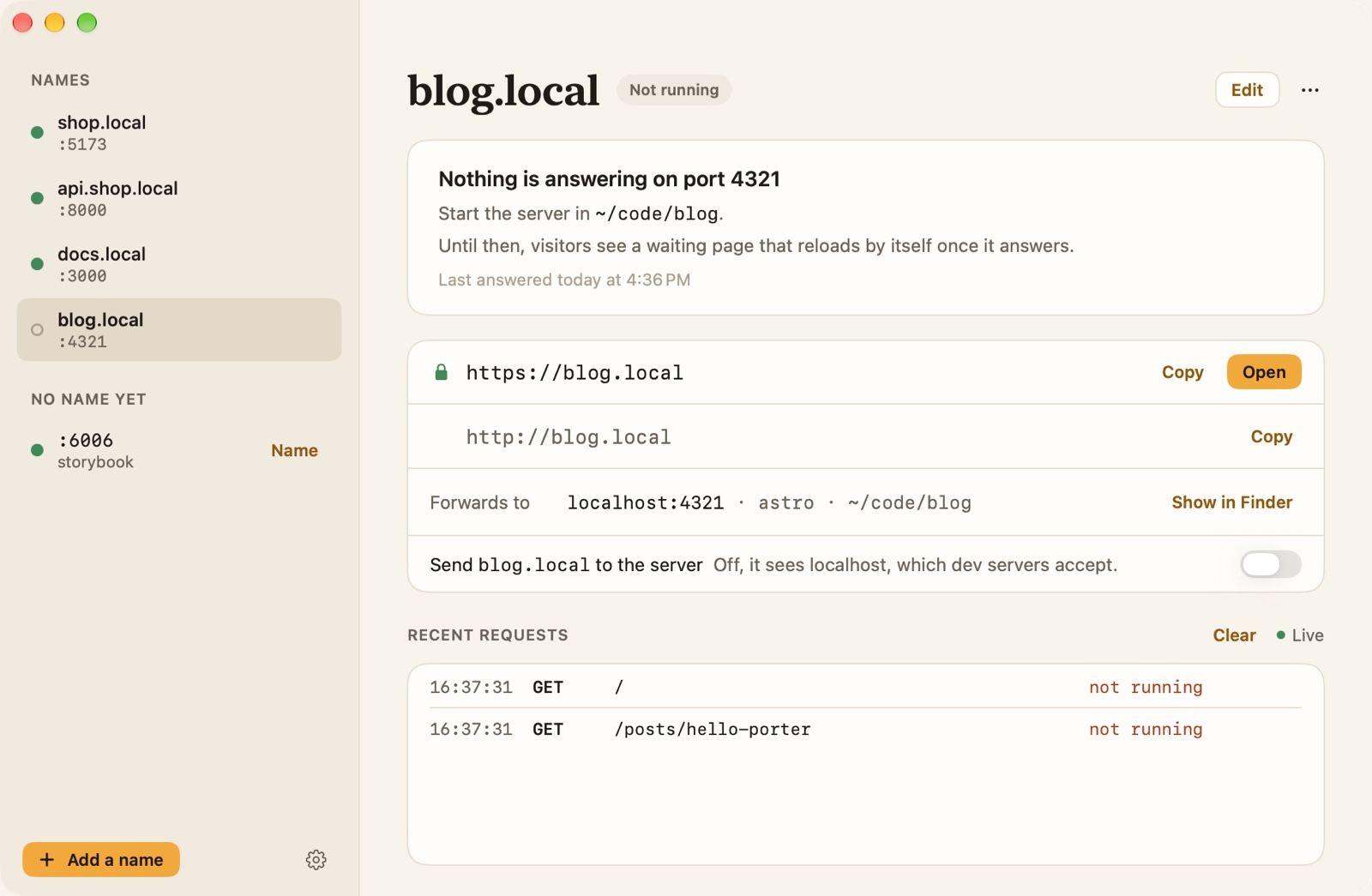
Task: Click the Edit button
Action: (x=1247, y=90)
